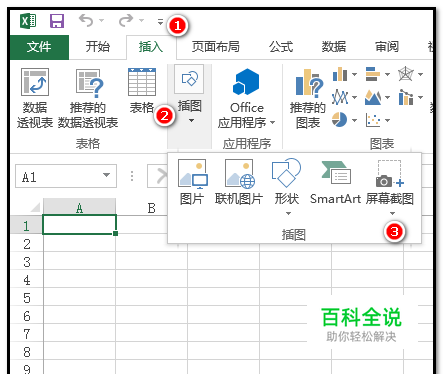Expand the pie chart dropdown arrow
The image size is (443, 374).
(354, 120)
